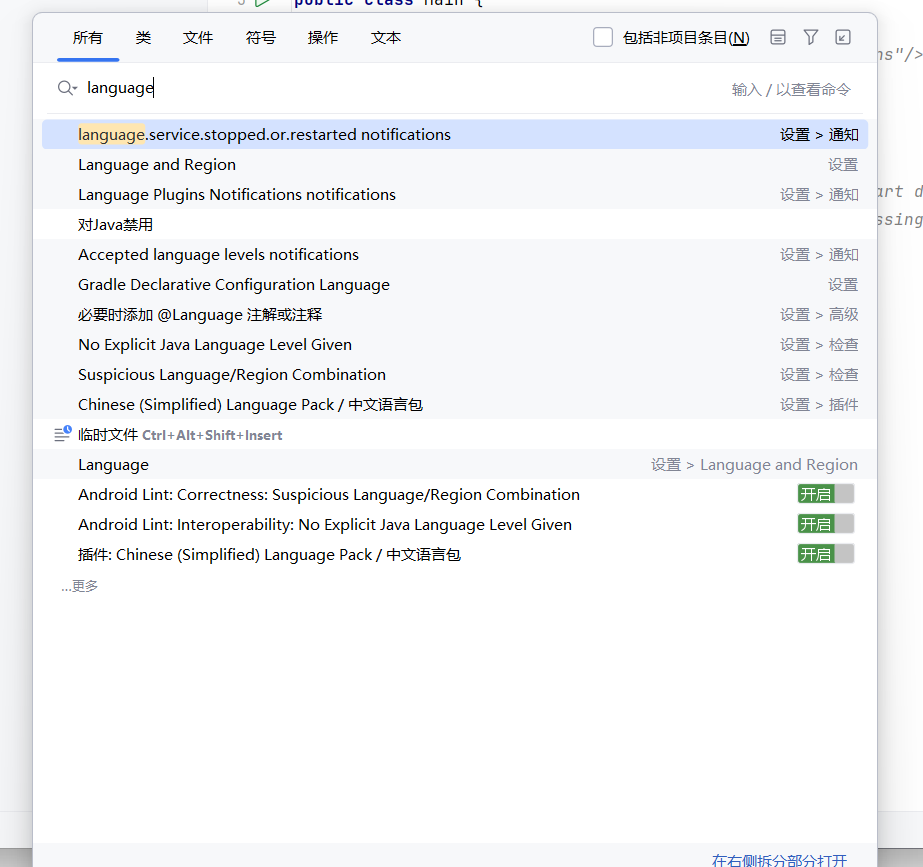
Task: Select the Language and Region settings result
Action: pyautogui.click(x=156, y=164)
